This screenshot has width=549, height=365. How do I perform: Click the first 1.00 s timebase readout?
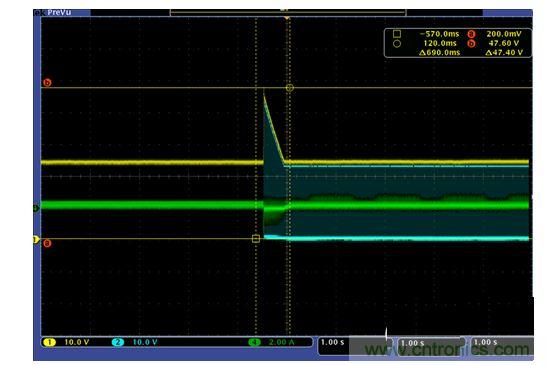click(x=333, y=342)
